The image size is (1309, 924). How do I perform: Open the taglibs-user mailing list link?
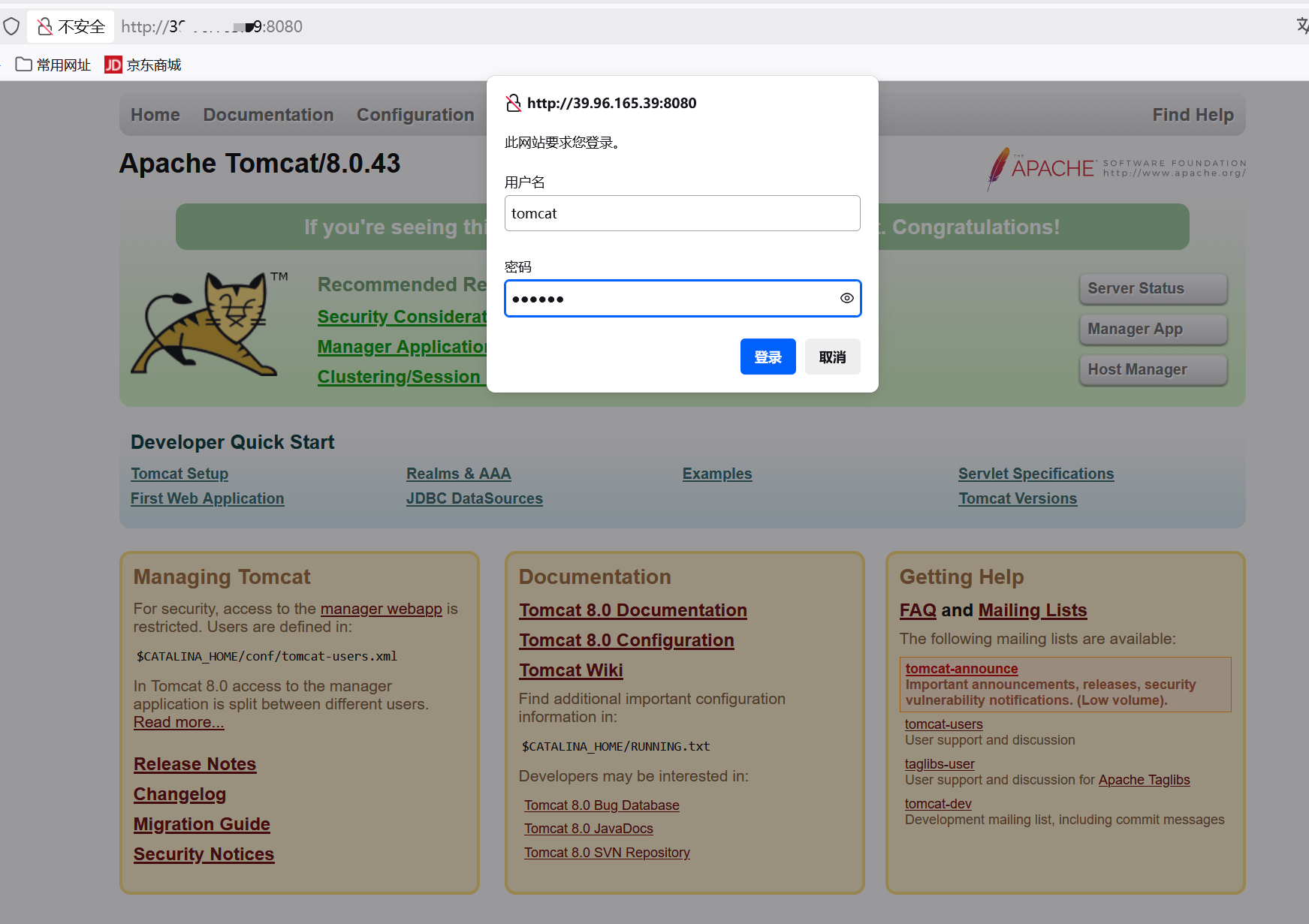[940, 764]
